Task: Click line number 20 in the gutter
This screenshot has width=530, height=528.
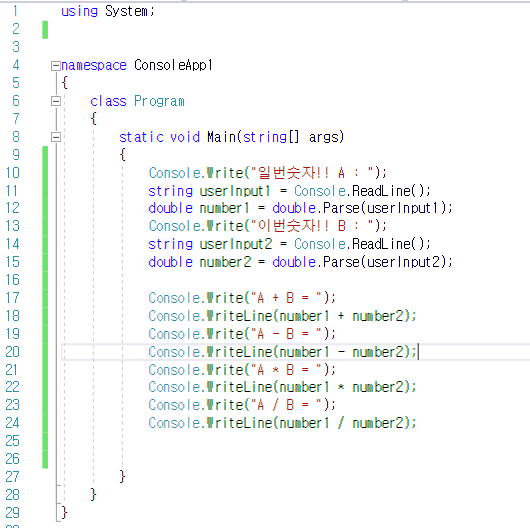Action: (x=13, y=352)
